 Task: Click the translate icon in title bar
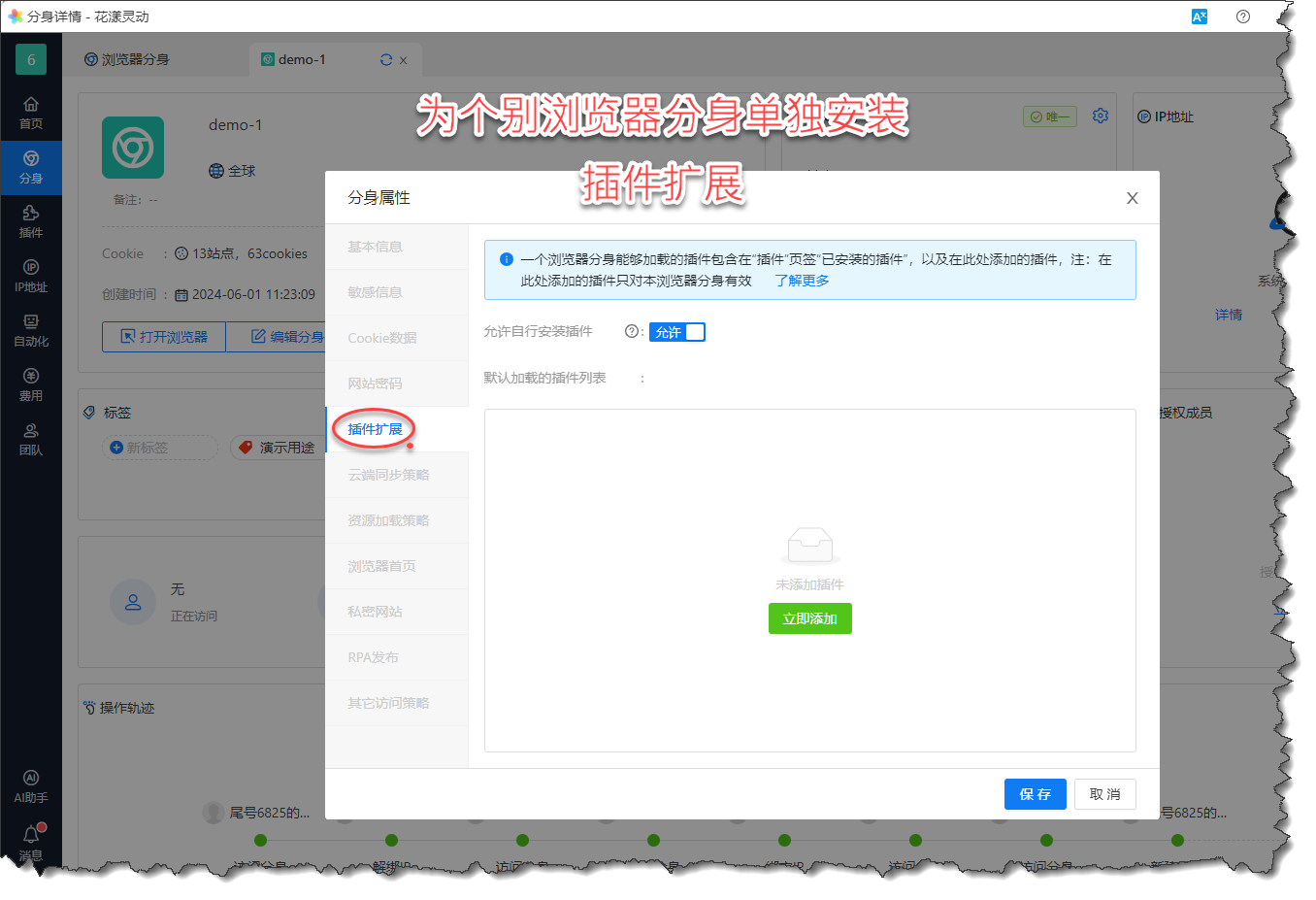tap(1200, 17)
